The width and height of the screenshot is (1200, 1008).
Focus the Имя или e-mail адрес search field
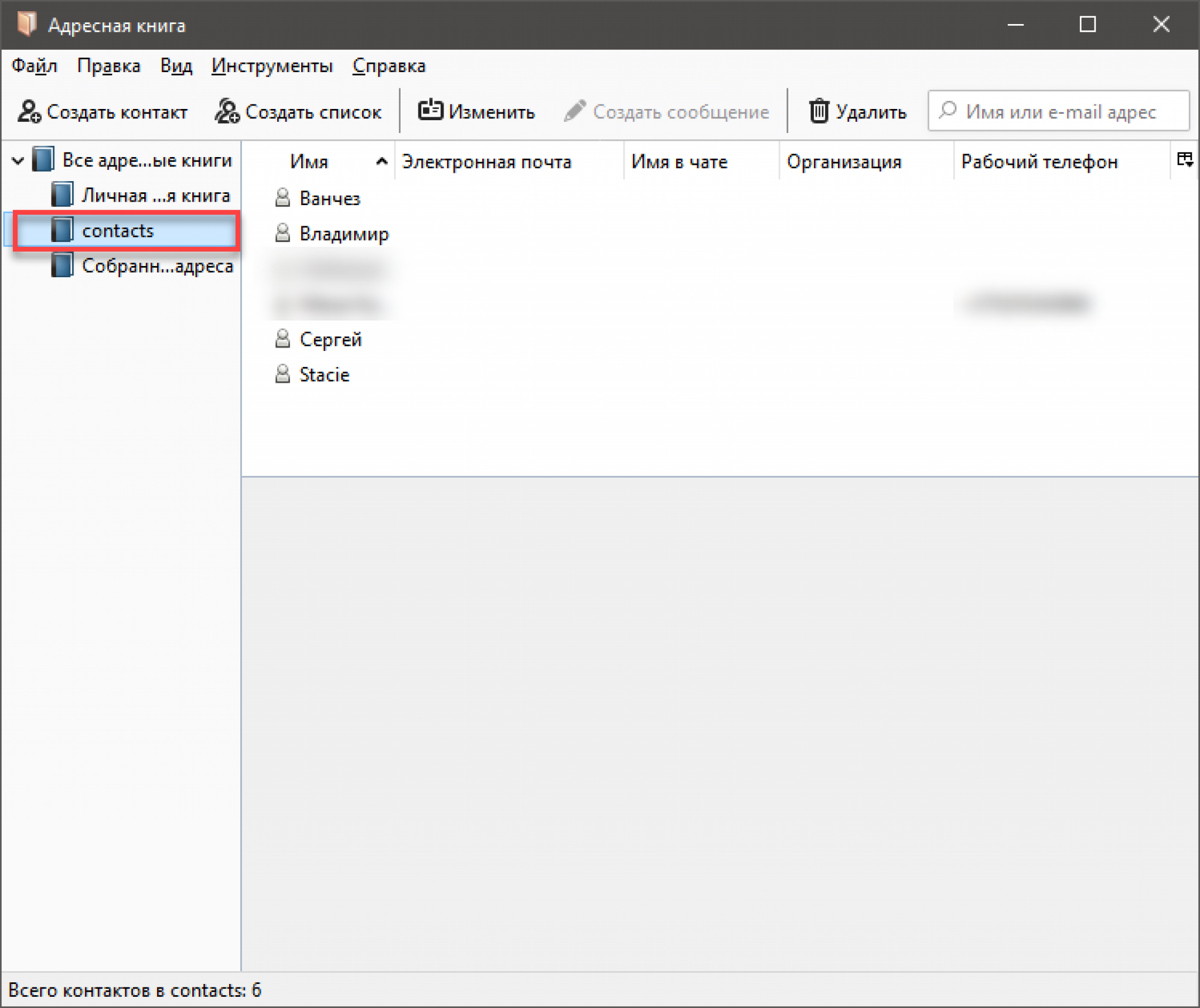pos(1058,111)
